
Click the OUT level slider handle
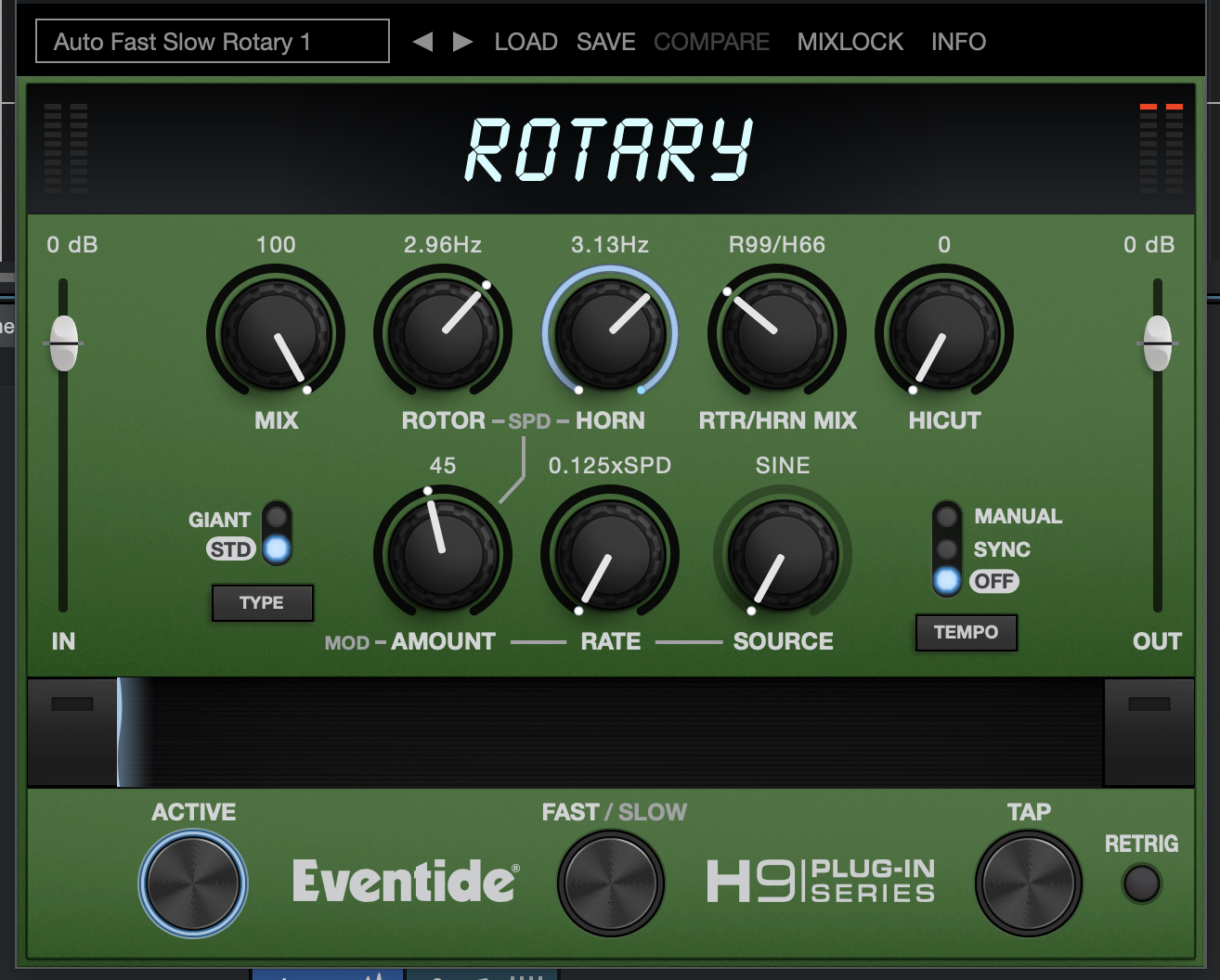tap(1158, 343)
